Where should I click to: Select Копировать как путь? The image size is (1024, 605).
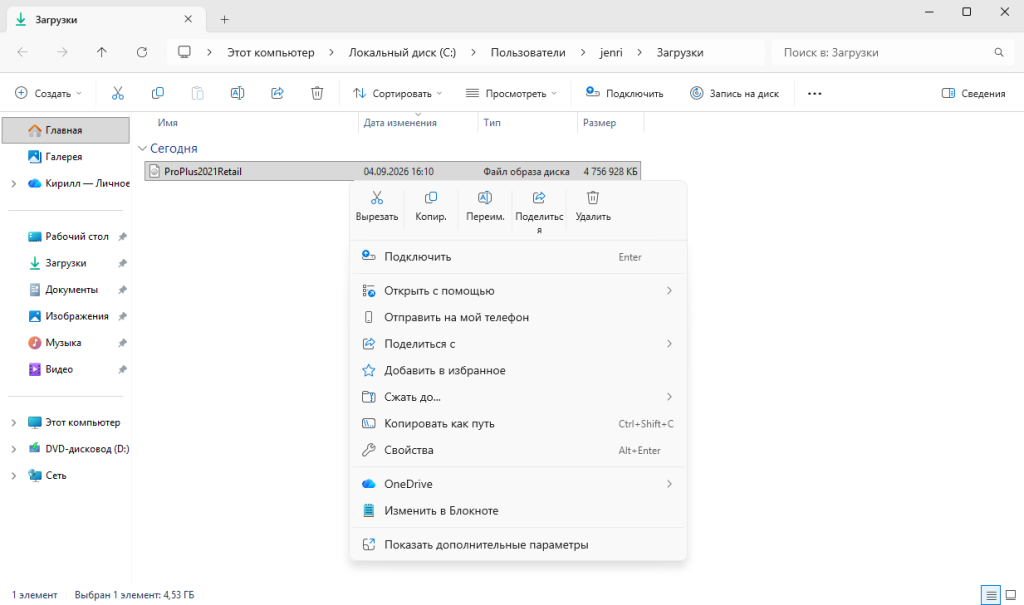pos(518,423)
